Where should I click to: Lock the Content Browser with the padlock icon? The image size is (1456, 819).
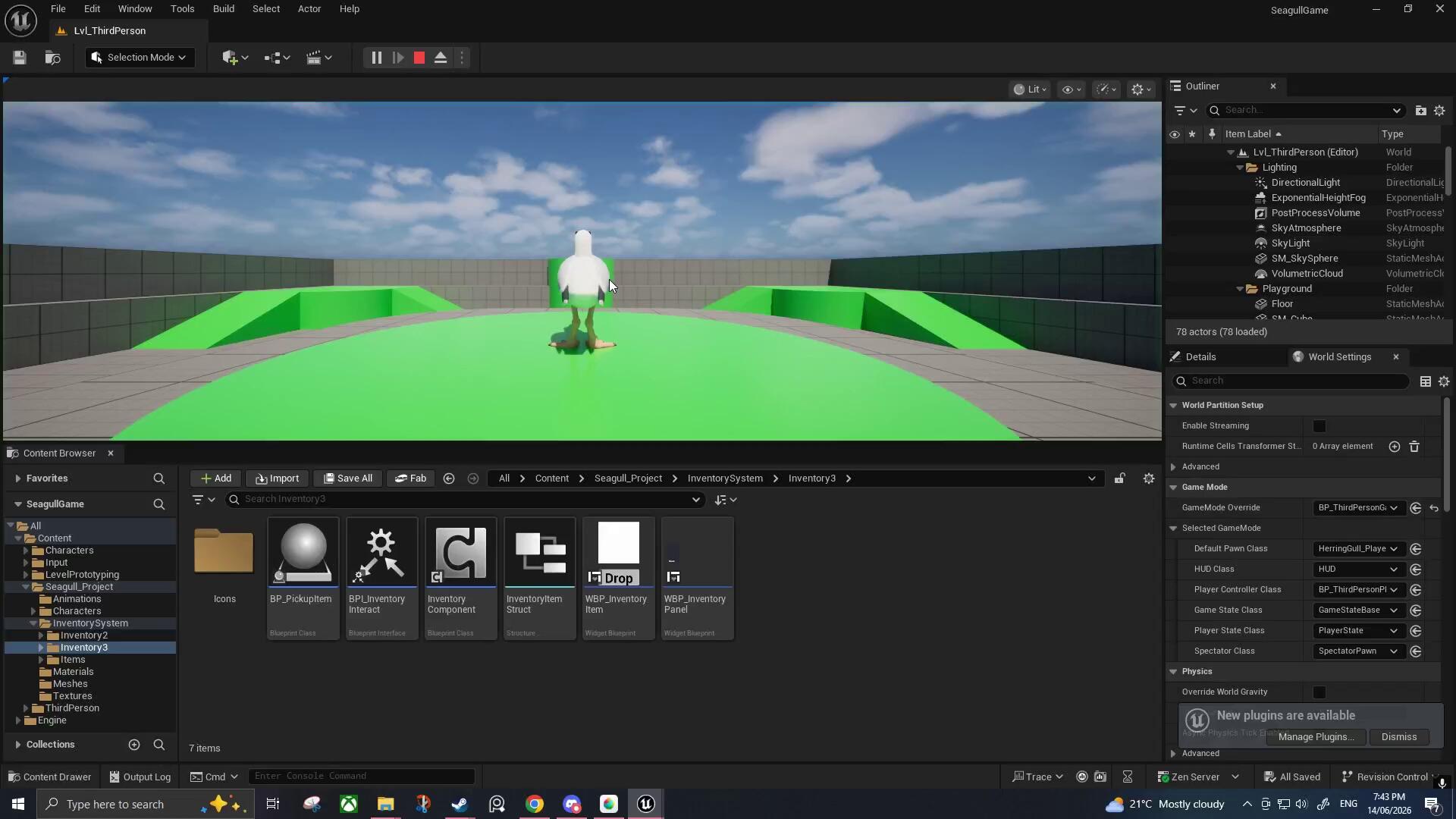click(1119, 479)
